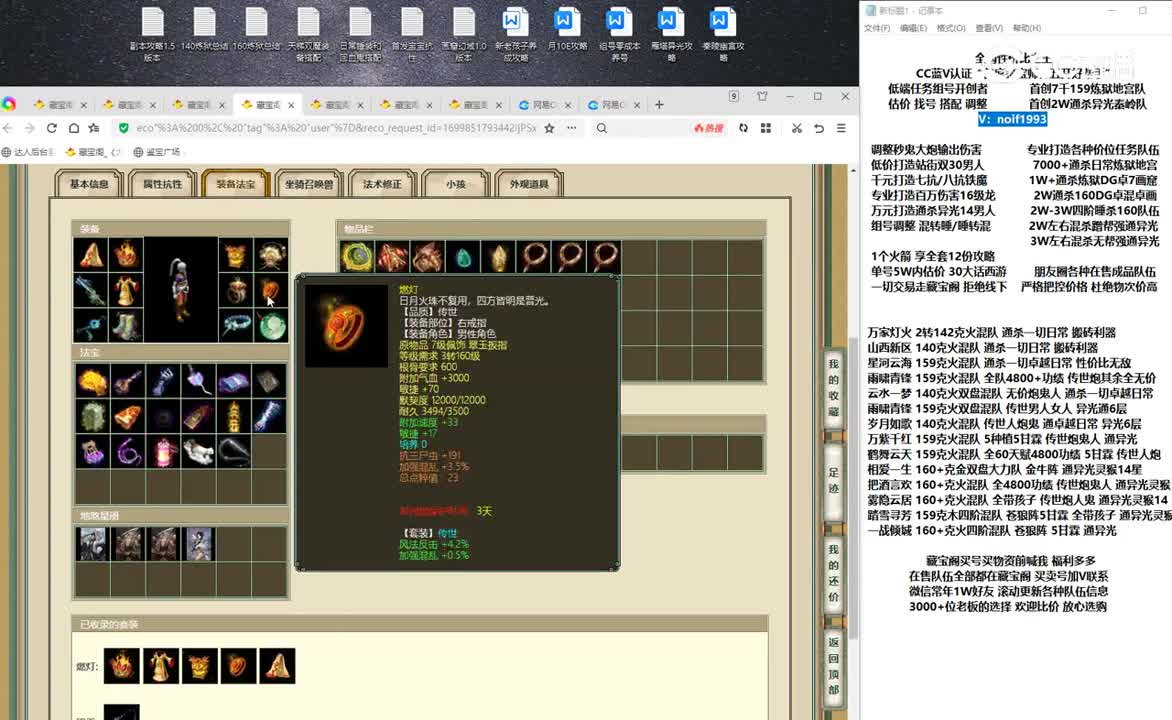Switch to the 法术修正 tab

(x=382, y=184)
